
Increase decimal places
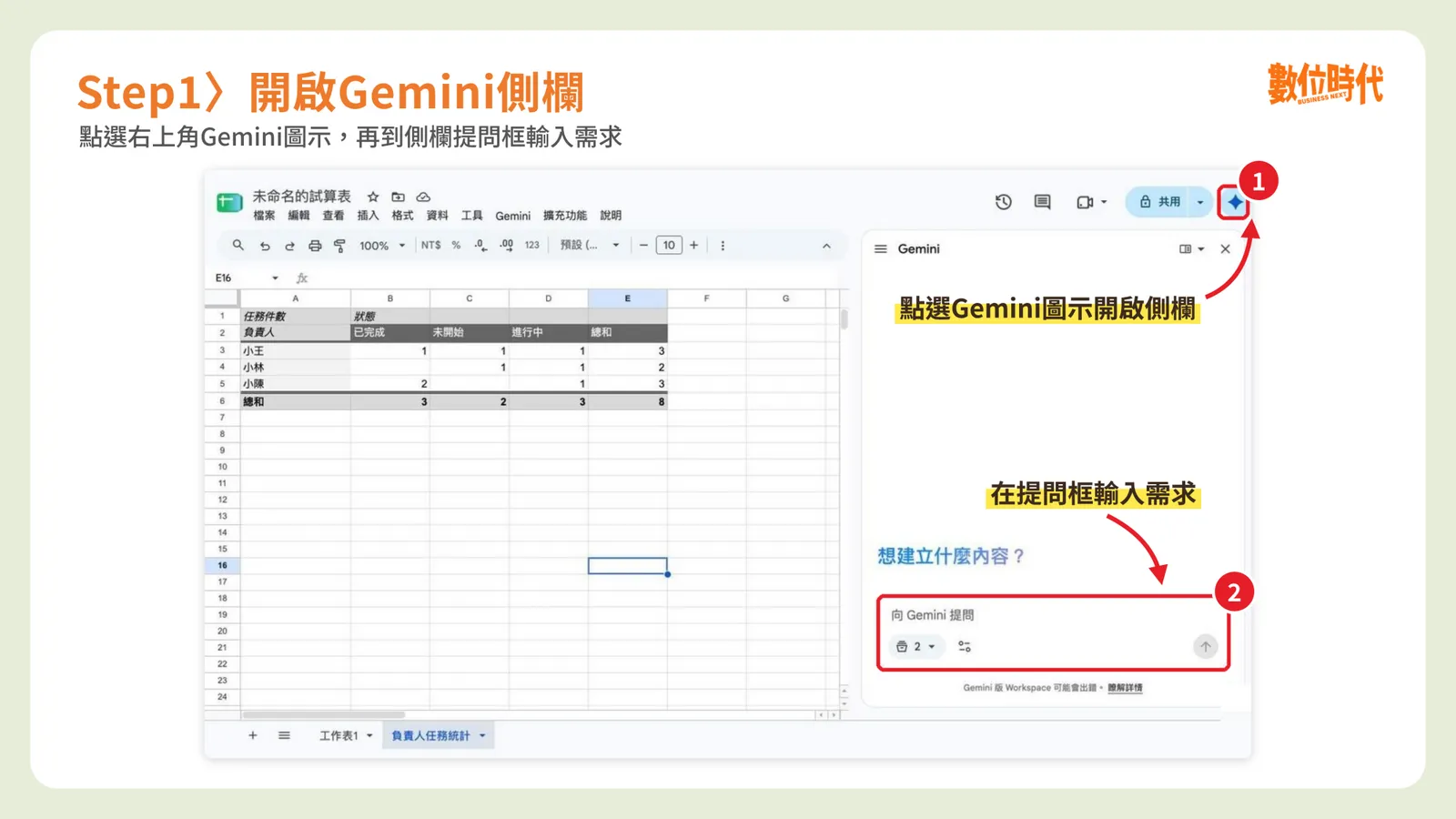506,246
